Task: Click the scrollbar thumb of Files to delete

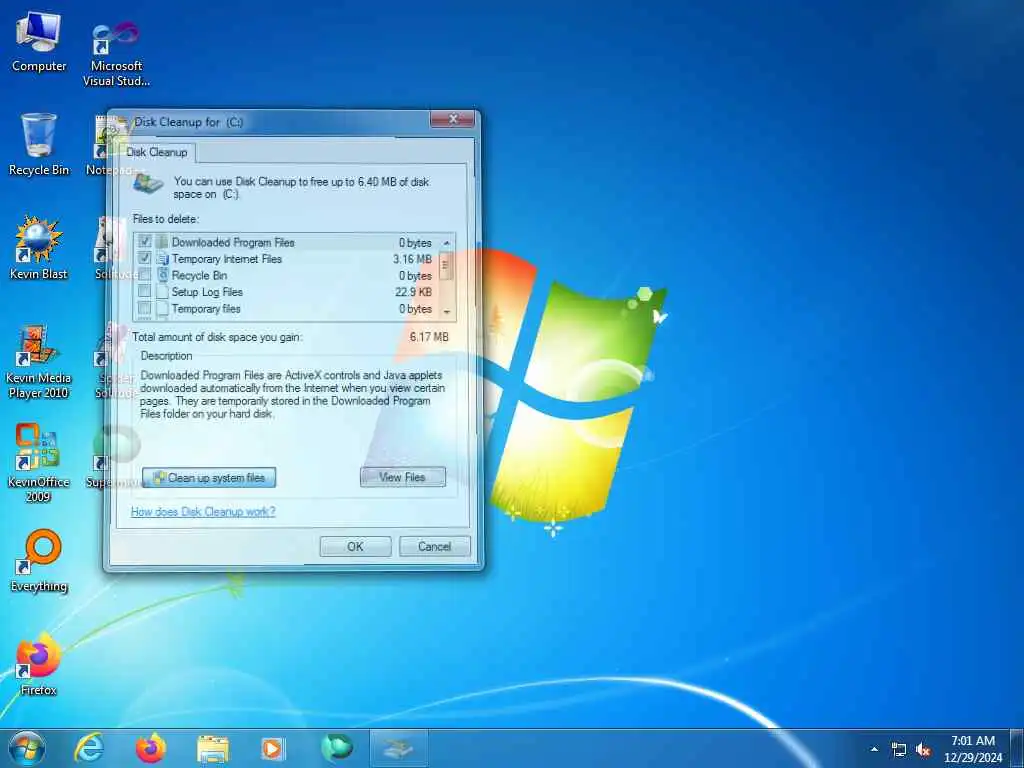Action: [x=447, y=265]
